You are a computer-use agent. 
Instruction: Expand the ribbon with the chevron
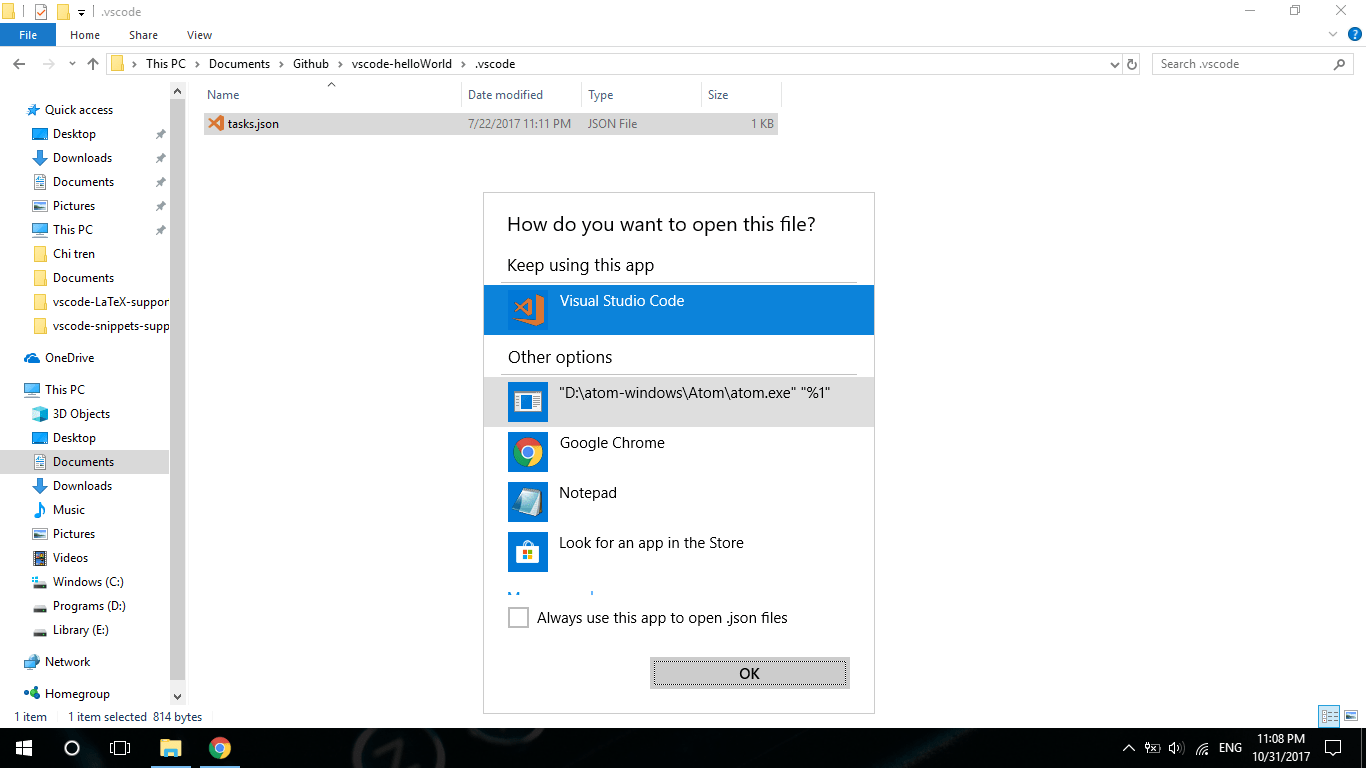tap(1332, 35)
